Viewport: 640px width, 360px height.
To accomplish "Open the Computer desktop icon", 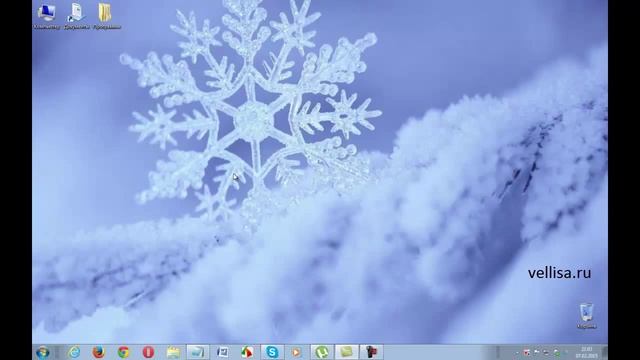I will (x=47, y=16).
